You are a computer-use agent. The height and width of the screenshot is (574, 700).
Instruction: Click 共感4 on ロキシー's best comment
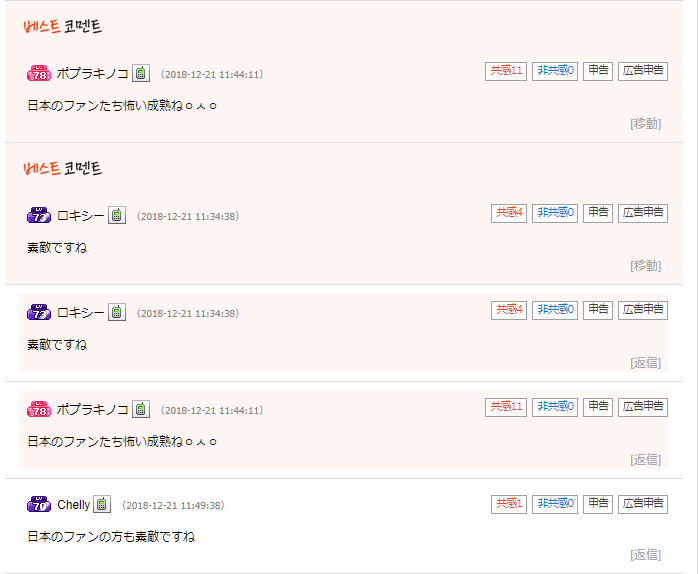(509, 213)
